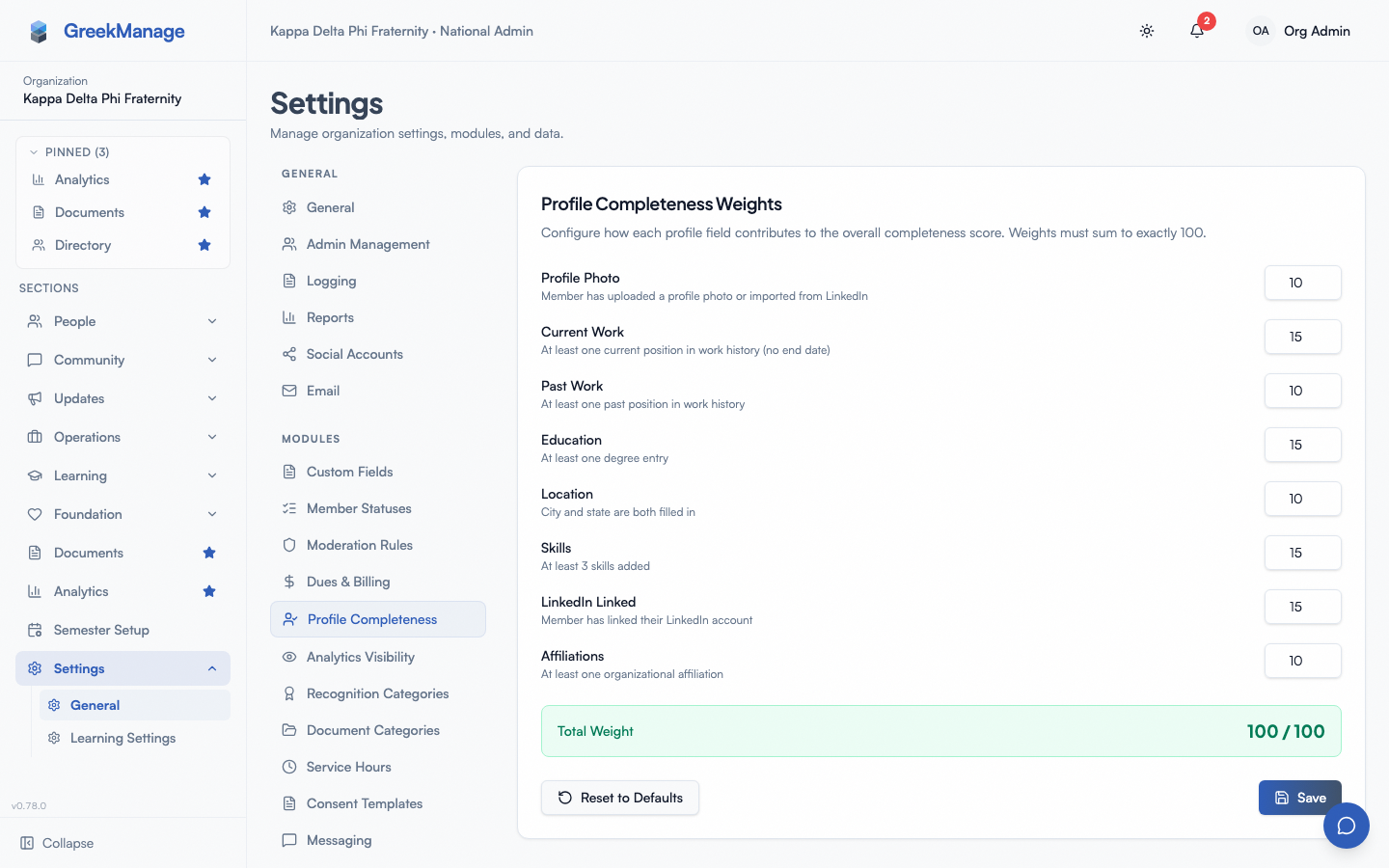Collapse the Settings sidebar section
This screenshot has height=868, width=1389.
(x=123, y=668)
